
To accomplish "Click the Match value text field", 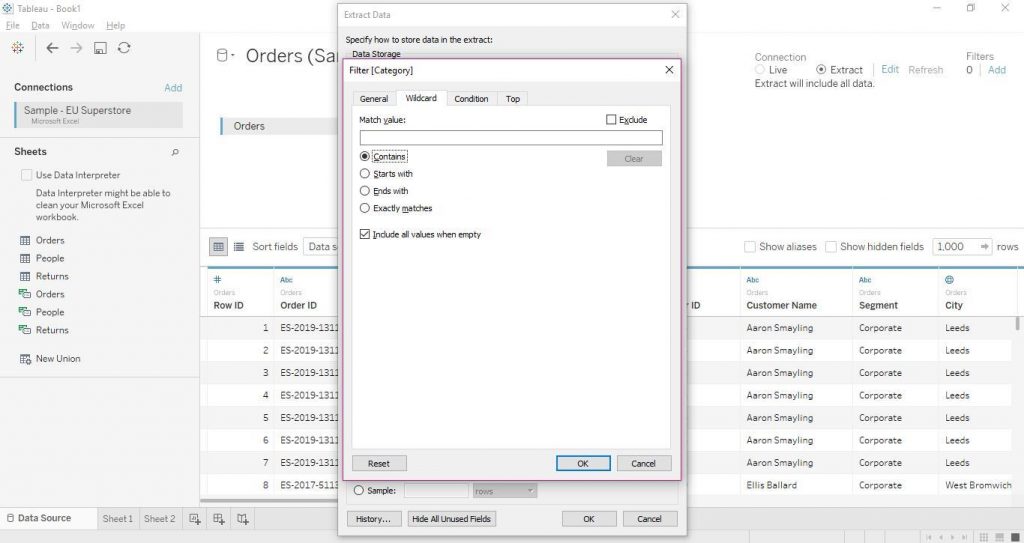I will click(511, 138).
